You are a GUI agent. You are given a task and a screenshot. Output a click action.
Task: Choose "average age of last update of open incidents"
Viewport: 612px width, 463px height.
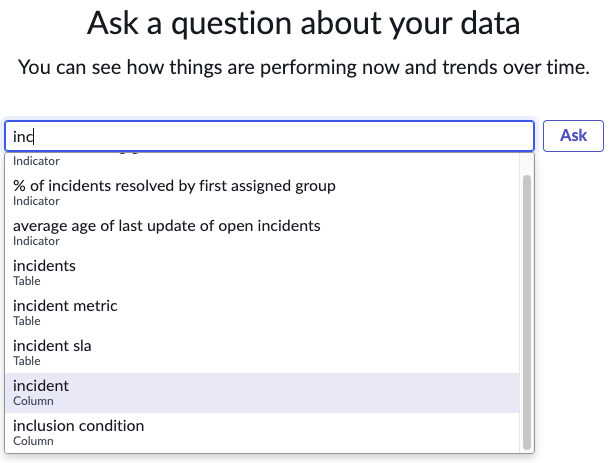tap(262, 233)
